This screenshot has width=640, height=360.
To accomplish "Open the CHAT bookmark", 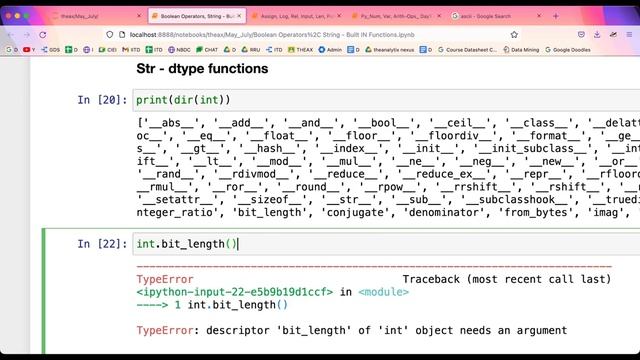I will 207,50.
